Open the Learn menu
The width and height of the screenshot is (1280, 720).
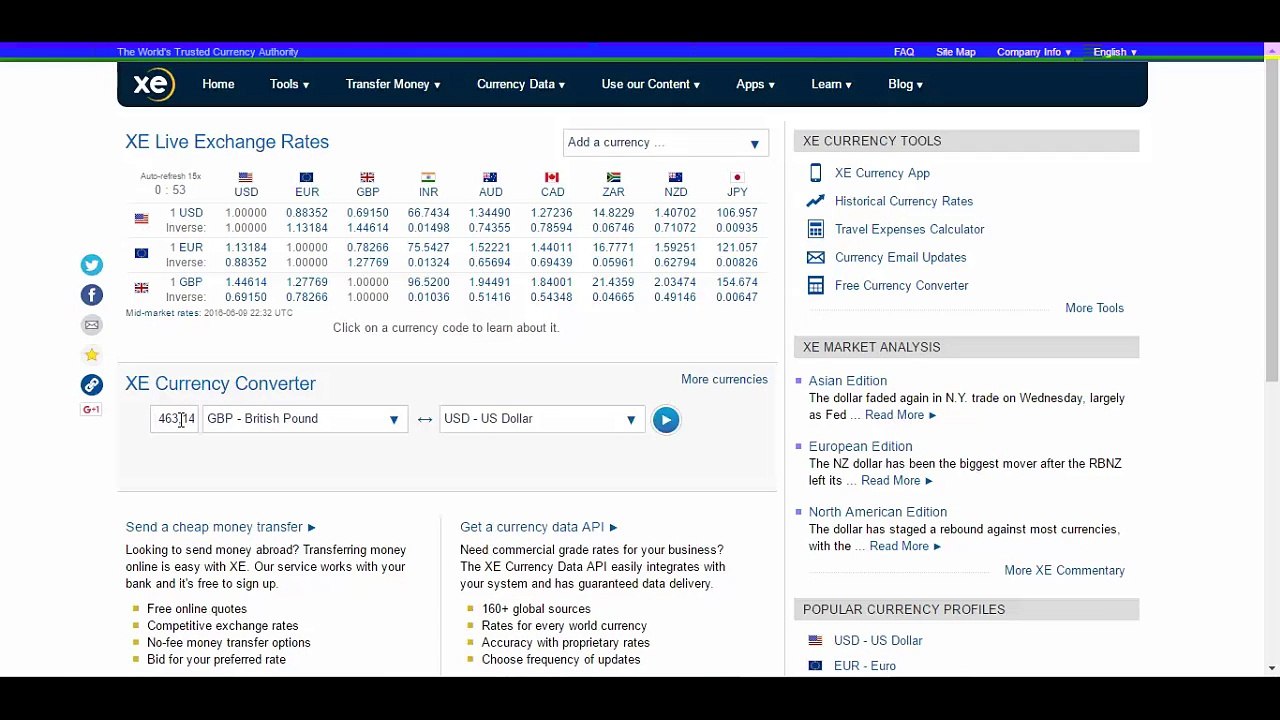(831, 84)
